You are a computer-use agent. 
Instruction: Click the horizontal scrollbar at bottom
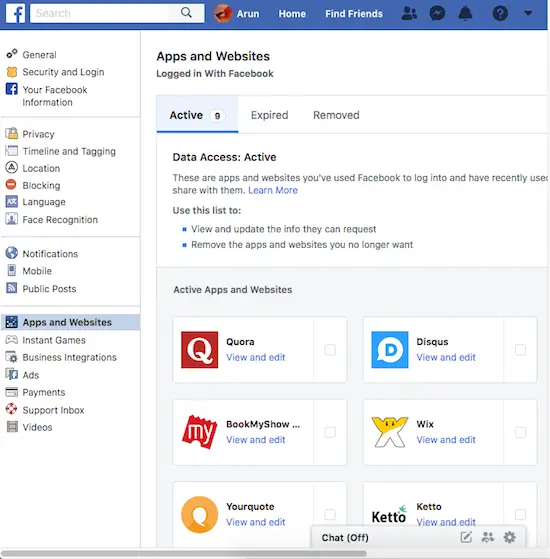[x=184, y=554]
